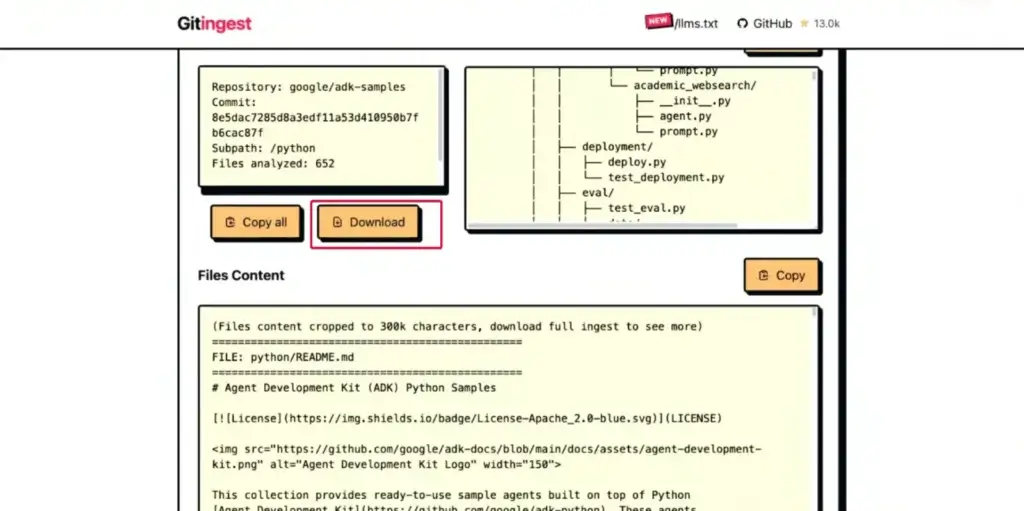
Task: Select the academic_websearch/ folder in tree
Action: (694, 86)
